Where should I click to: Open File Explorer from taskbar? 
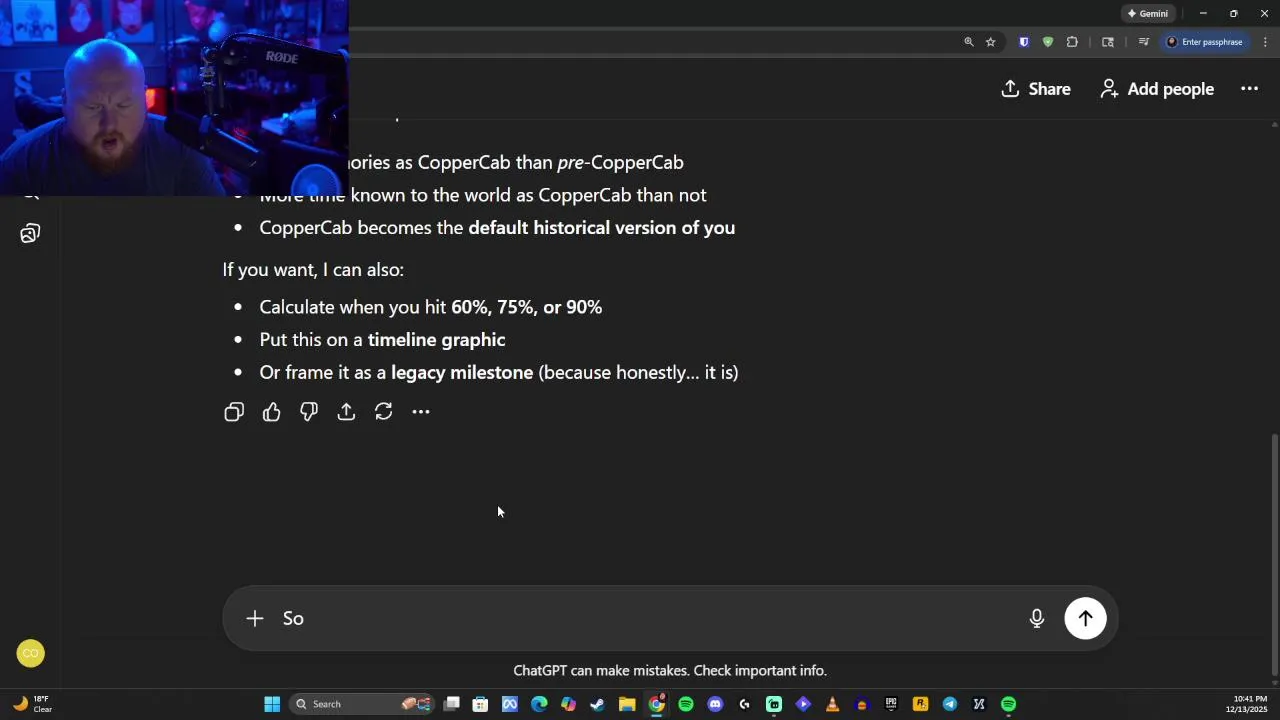pos(627,704)
